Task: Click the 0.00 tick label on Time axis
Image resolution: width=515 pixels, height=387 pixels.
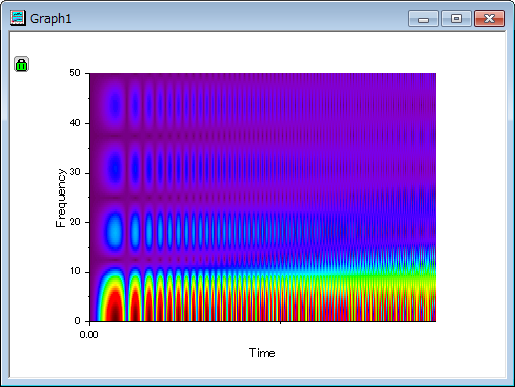Action: 89,335
